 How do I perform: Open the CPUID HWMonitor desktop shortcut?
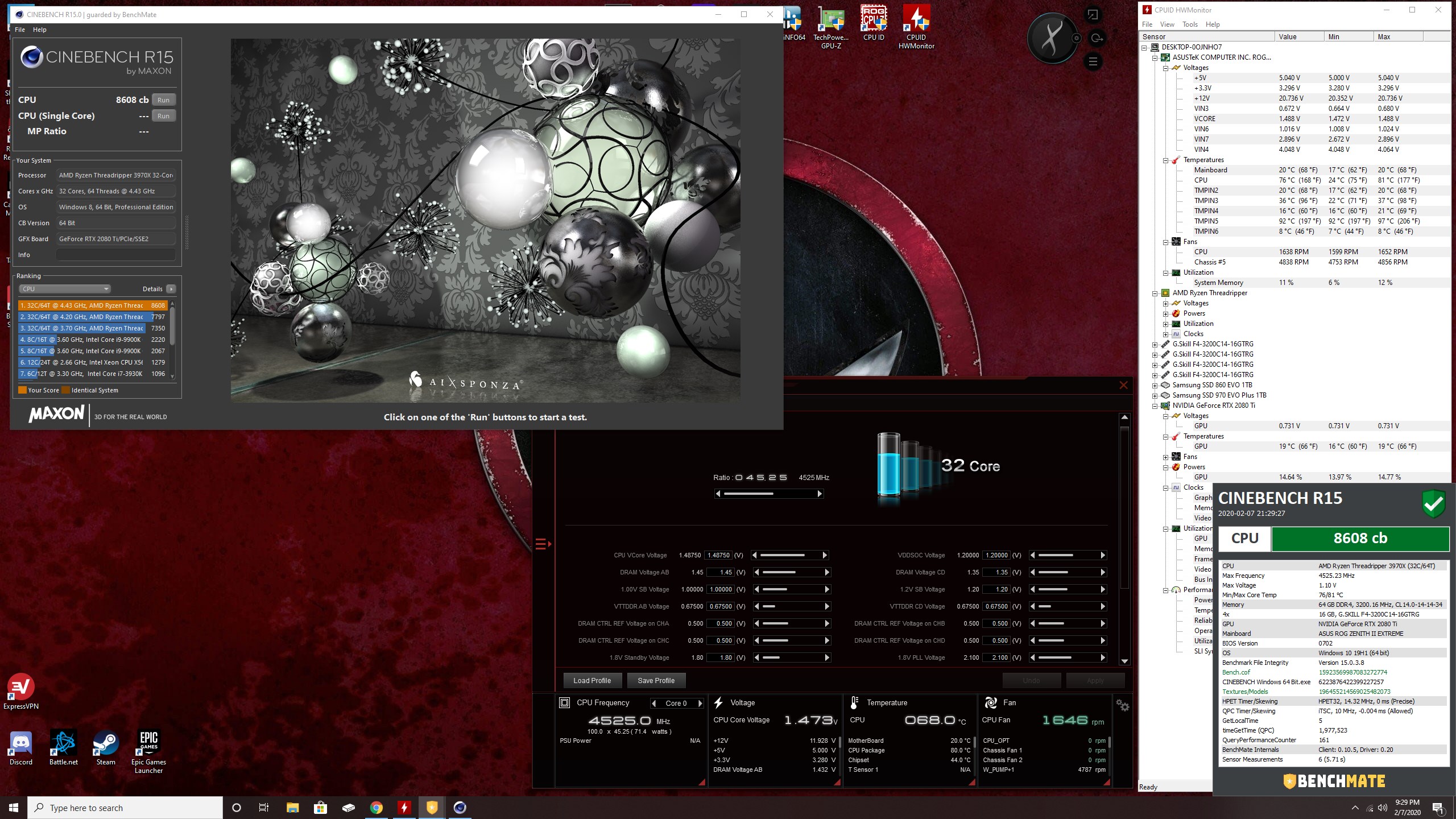pyautogui.click(x=916, y=26)
